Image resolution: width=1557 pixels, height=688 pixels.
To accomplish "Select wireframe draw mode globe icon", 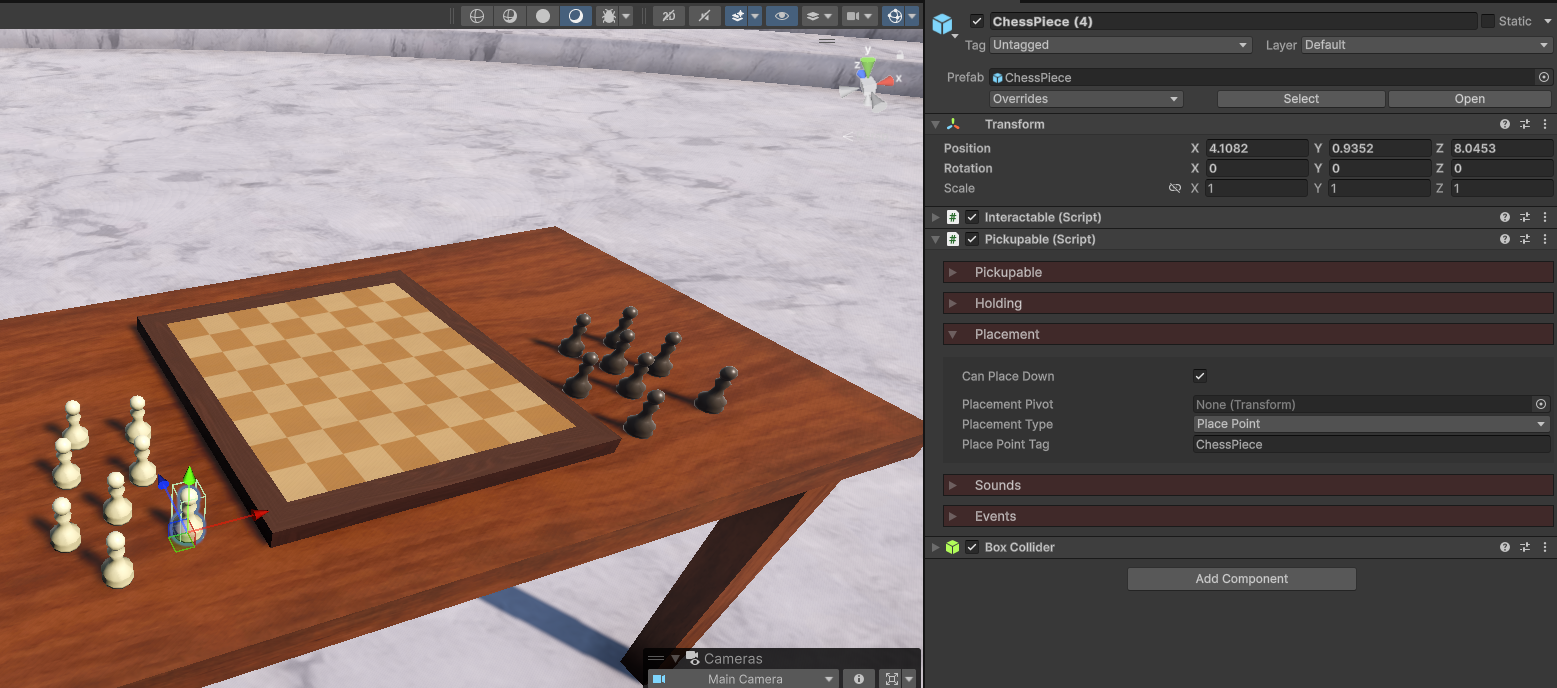I will coord(477,16).
